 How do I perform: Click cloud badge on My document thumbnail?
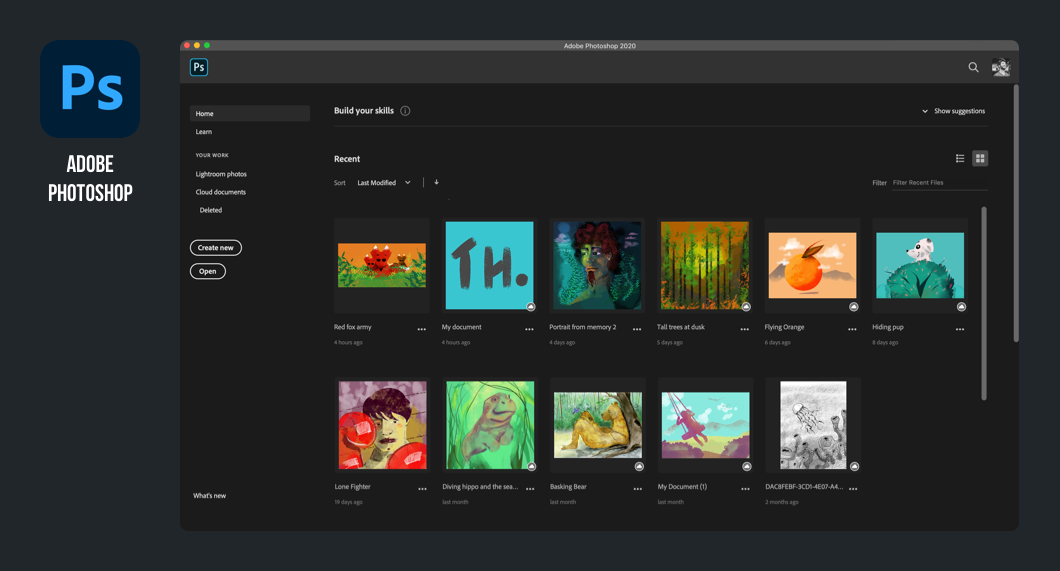pos(531,307)
